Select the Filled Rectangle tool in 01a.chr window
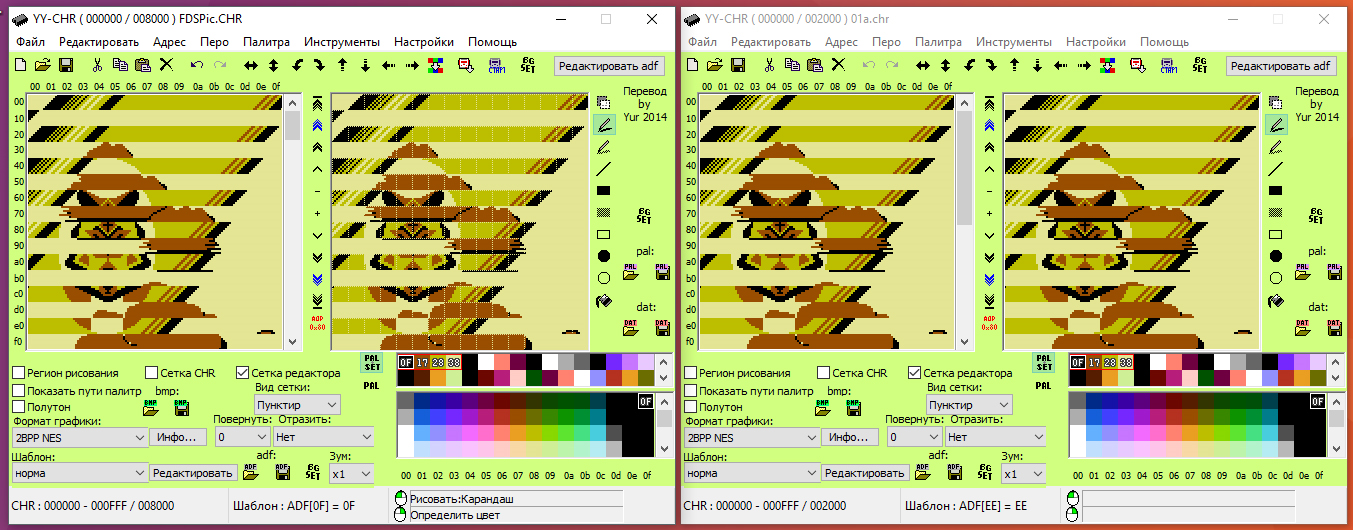1353x530 pixels. pyautogui.click(x=1276, y=190)
